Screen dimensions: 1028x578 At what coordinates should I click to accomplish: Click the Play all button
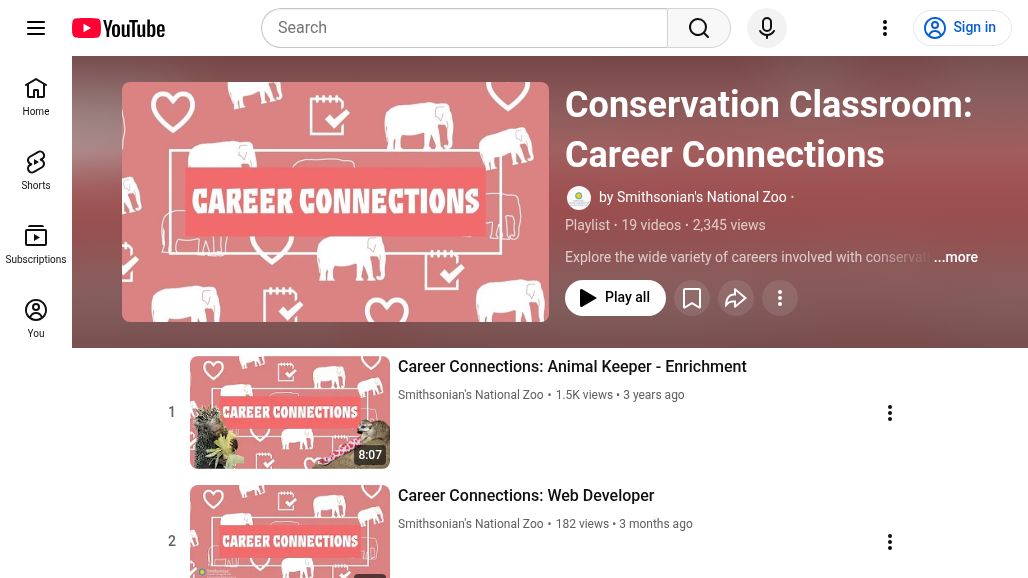click(x=615, y=297)
